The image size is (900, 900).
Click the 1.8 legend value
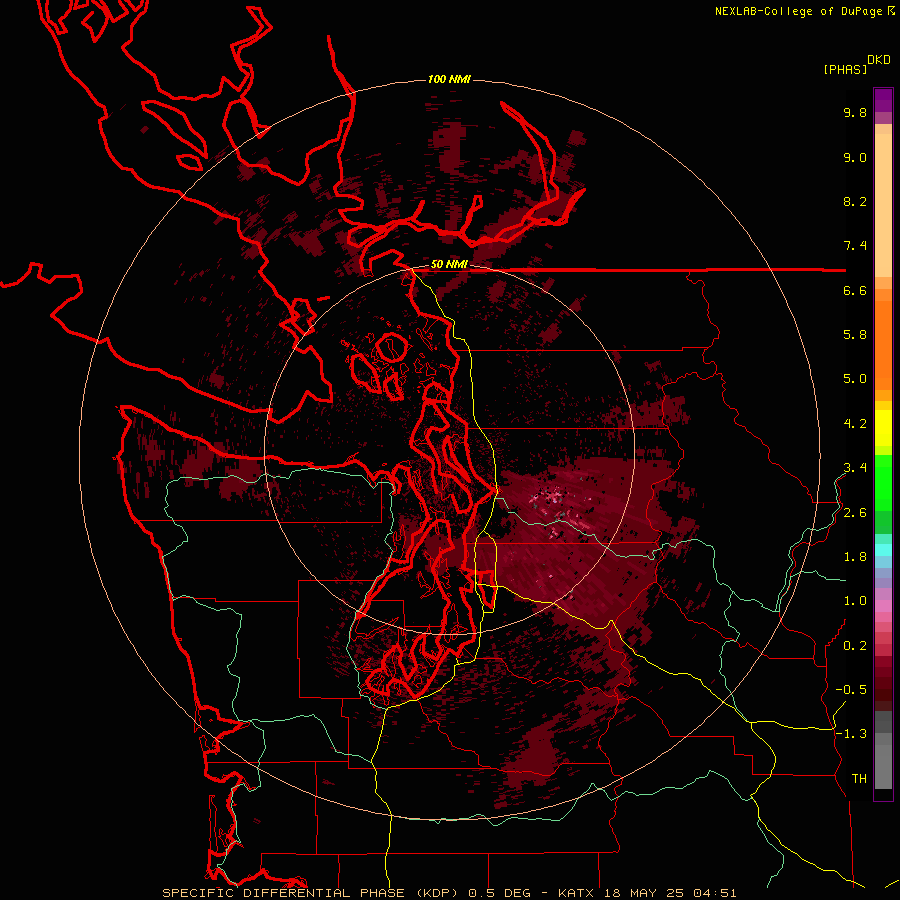coord(855,557)
